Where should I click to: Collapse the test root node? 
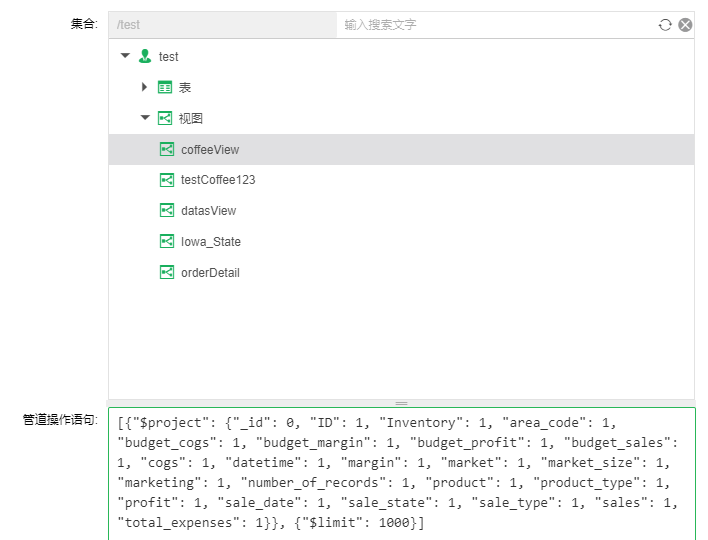tap(125, 57)
